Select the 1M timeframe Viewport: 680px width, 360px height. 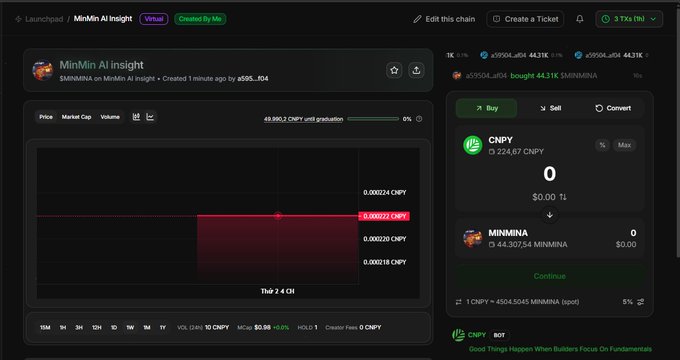(147, 327)
